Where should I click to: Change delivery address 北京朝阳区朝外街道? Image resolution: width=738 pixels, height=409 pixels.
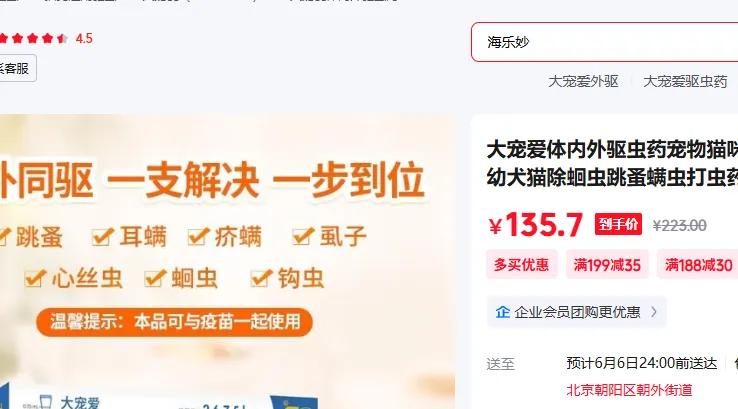click(629, 390)
